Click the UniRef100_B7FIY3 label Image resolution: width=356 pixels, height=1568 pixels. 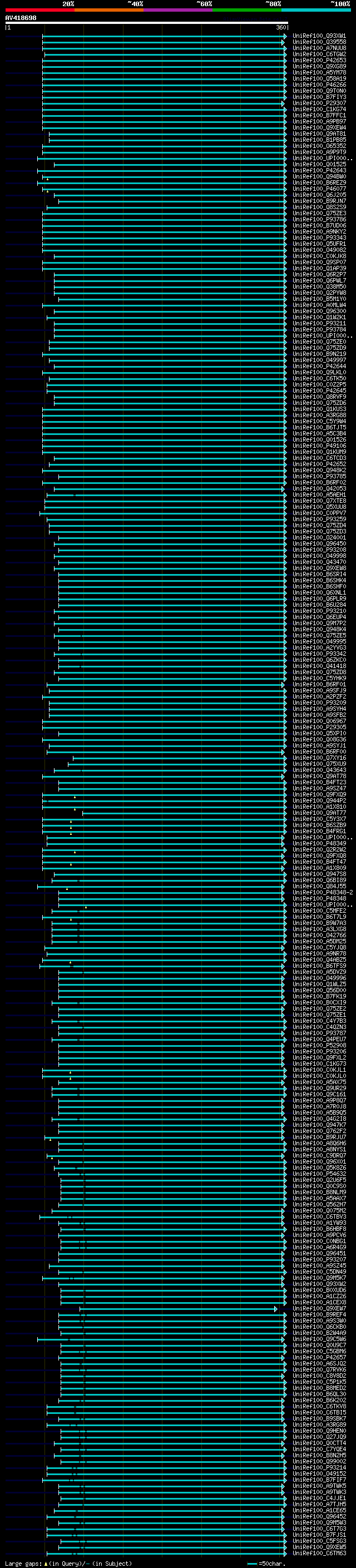pos(319,97)
